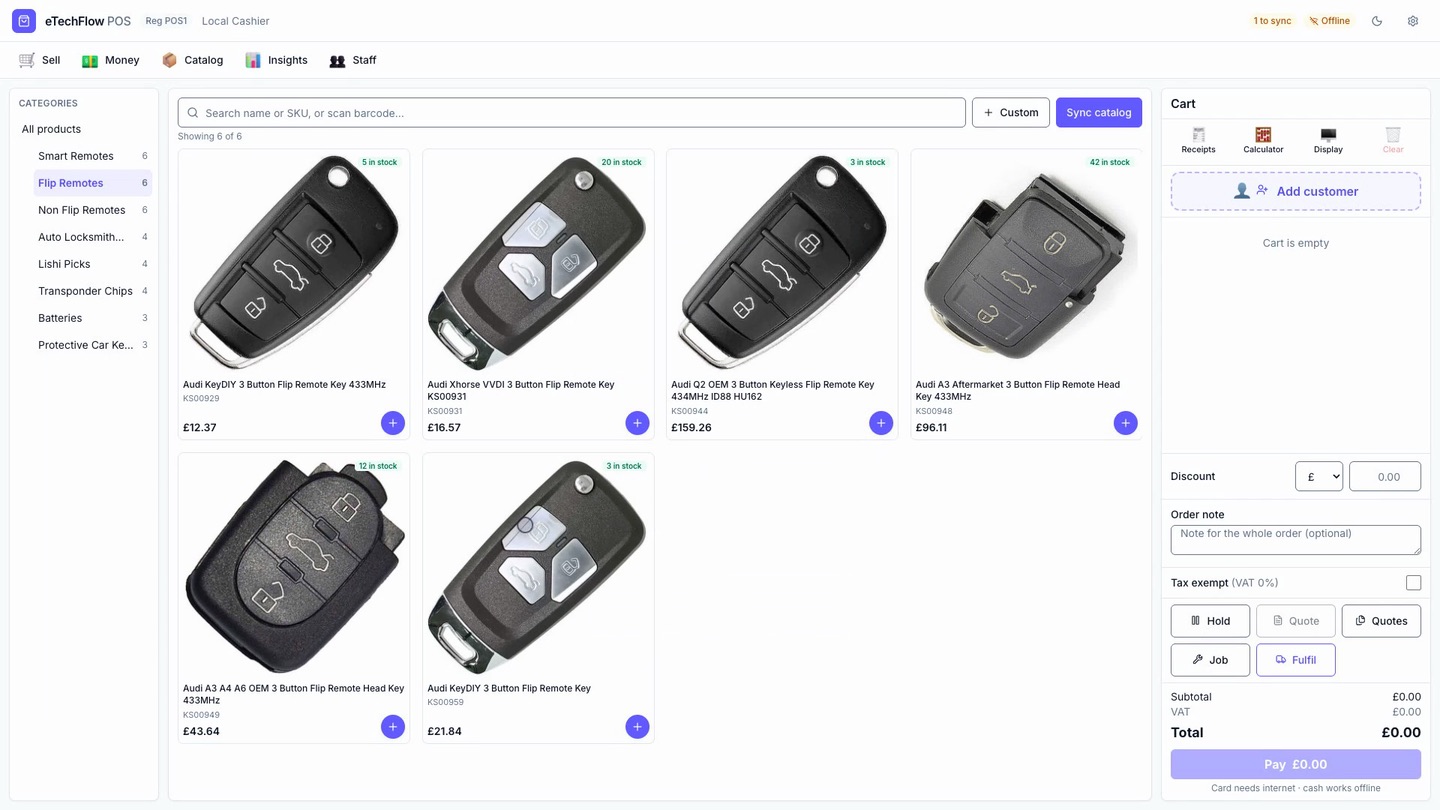Viewport: 1440px width, 810px height.
Task: Click Audi A3 A4 A6 OEM image
Action: [x=294, y=567]
